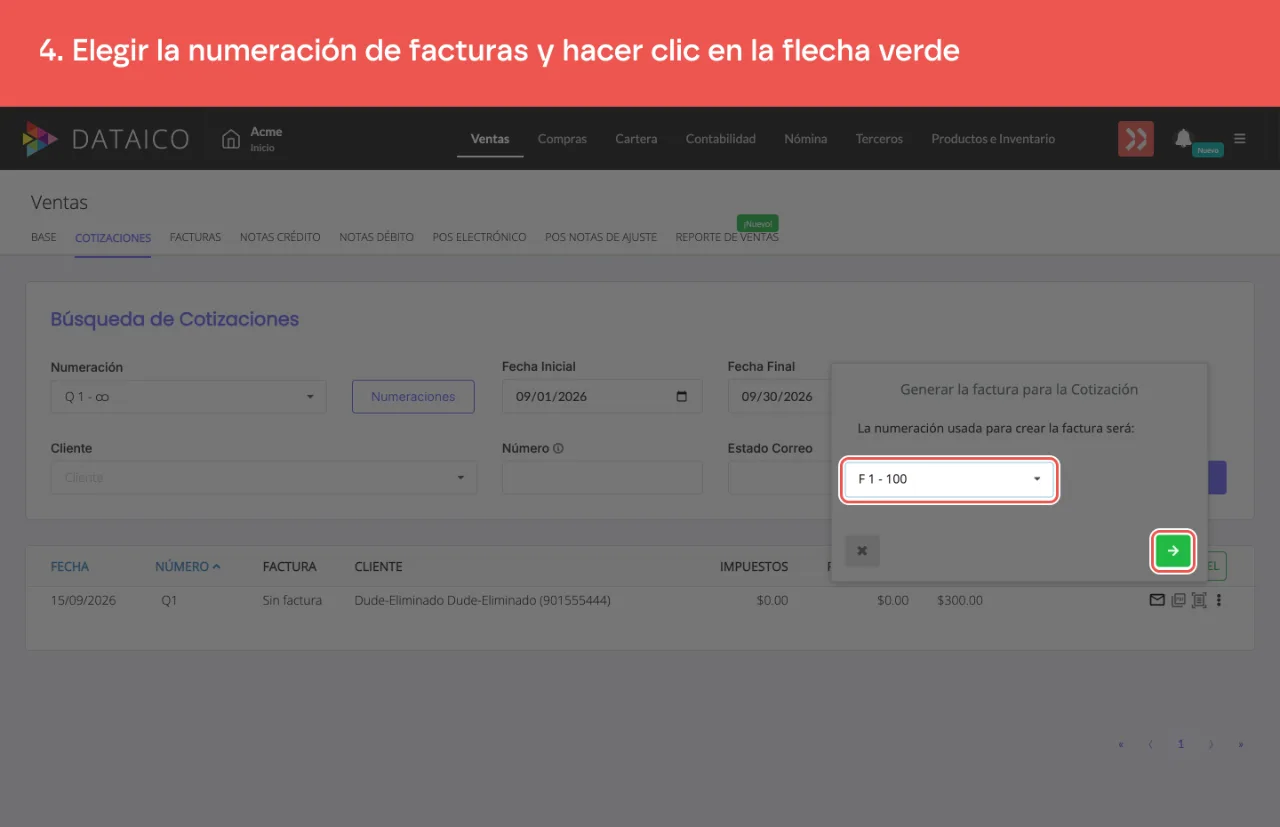This screenshot has width=1280, height=827.
Task: Click the Estado Correo field
Action: (779, 478)
